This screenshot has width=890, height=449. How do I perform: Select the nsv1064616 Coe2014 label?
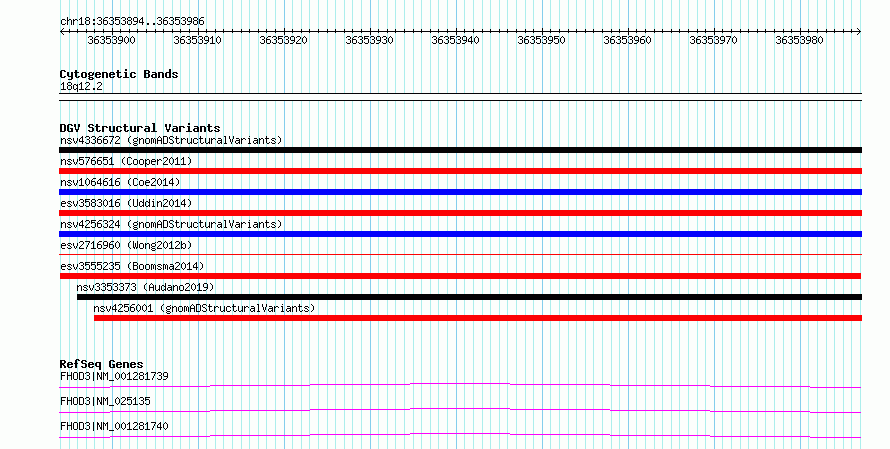(x=120, y=182)
